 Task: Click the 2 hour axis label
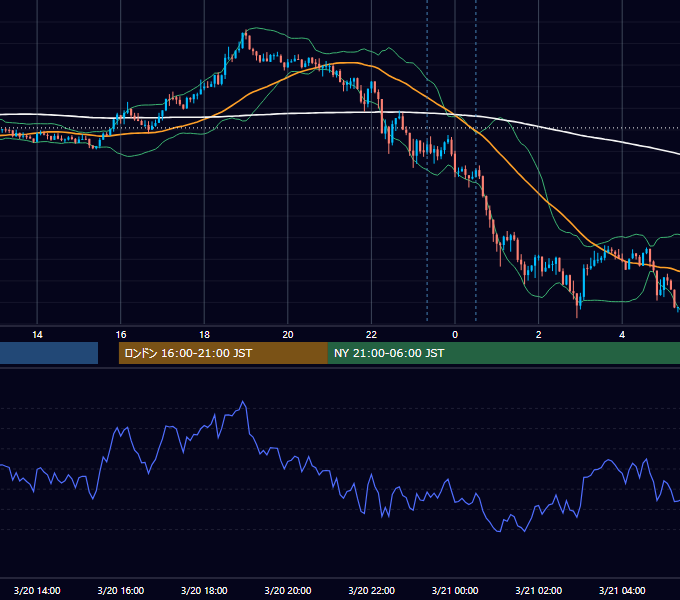point(539,335)
